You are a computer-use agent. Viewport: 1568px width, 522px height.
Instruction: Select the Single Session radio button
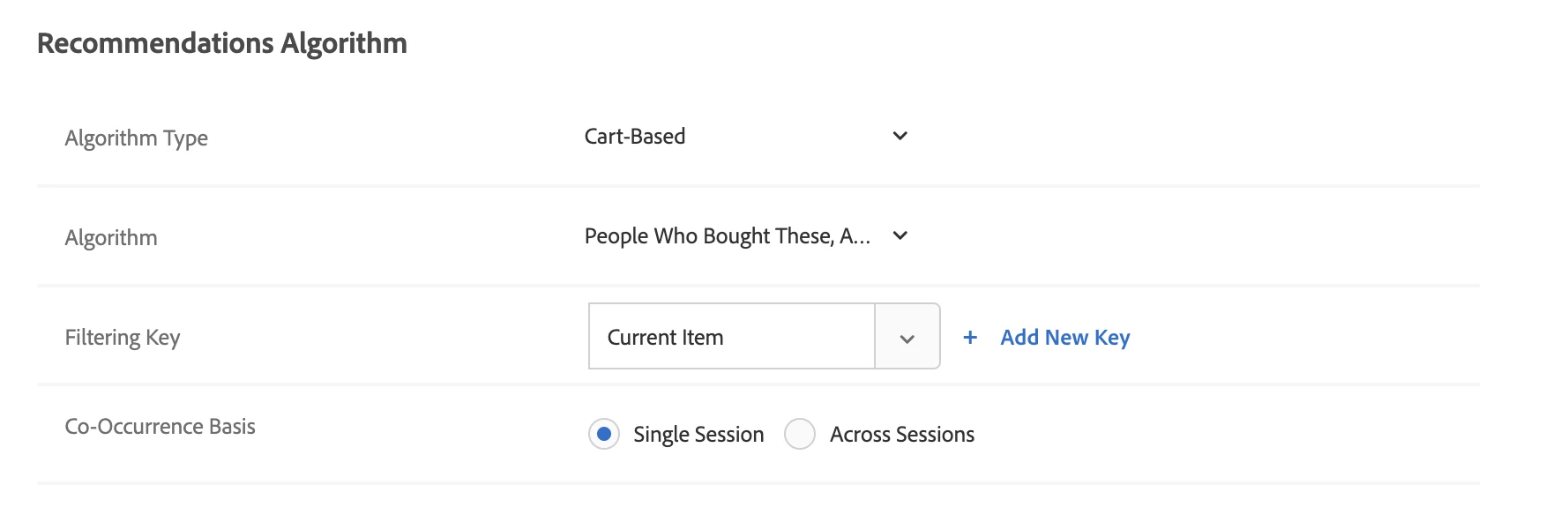pos(604,434)
